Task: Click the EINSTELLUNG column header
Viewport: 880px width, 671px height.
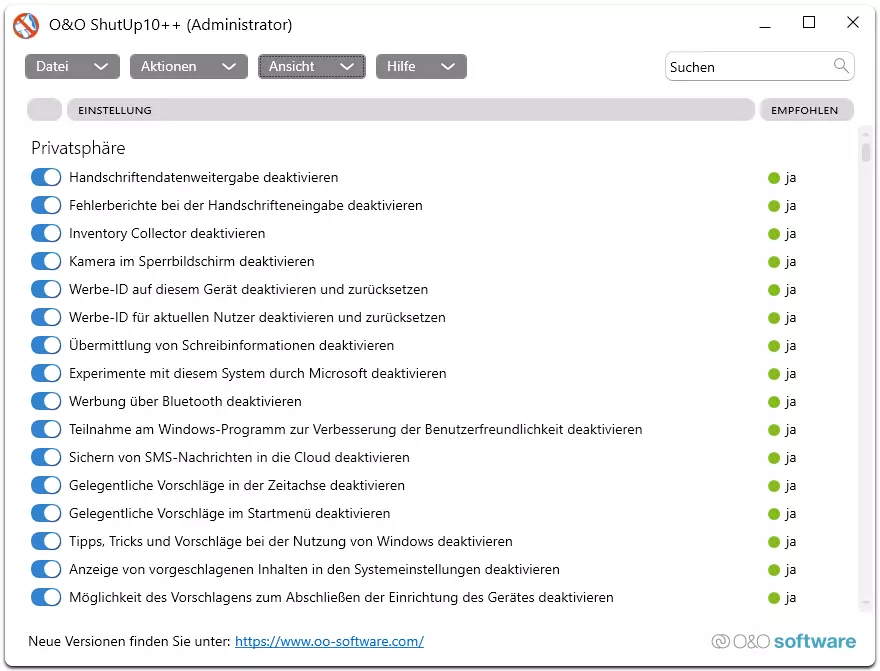Action: (411, 110)
